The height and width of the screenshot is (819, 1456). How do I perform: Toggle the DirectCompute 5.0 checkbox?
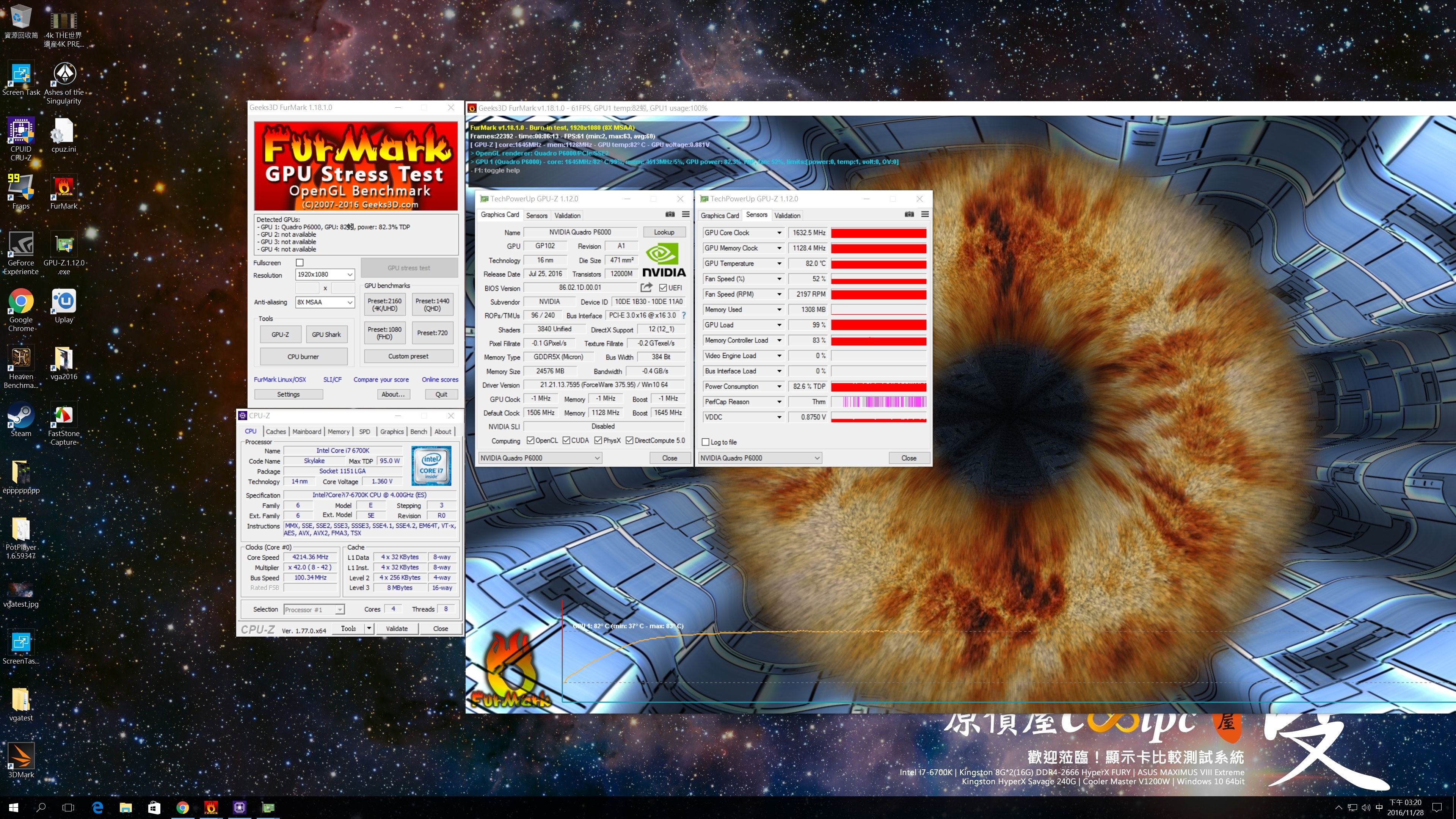[629, 440]
